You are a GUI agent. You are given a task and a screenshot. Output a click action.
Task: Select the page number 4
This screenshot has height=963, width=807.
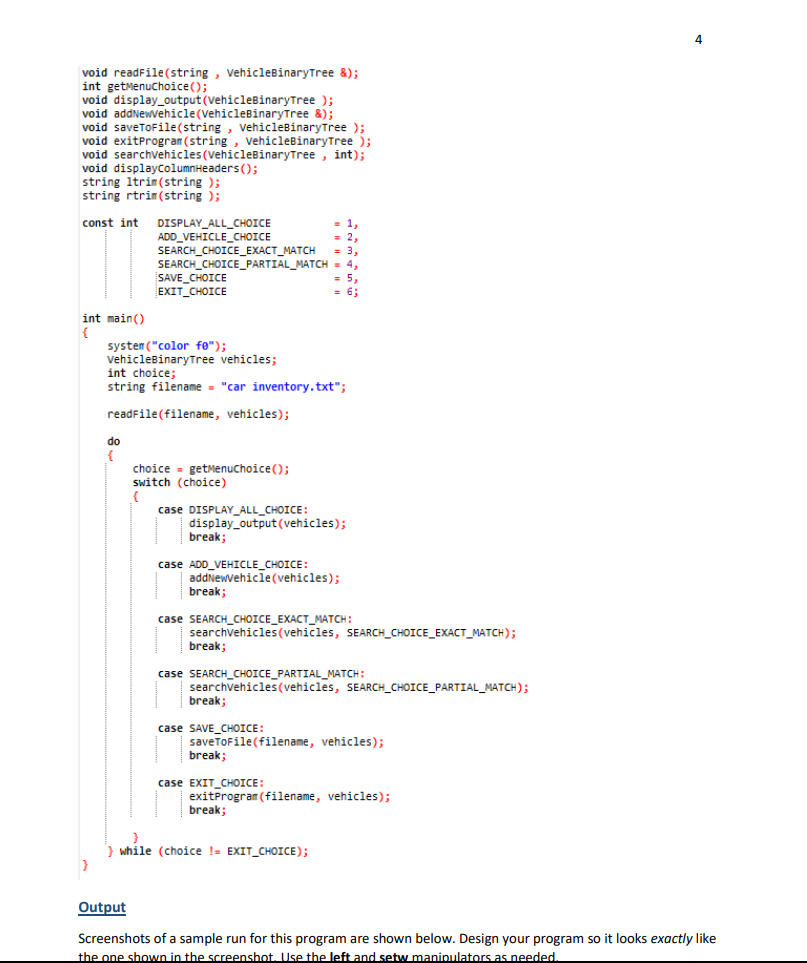tap(698, 39)
